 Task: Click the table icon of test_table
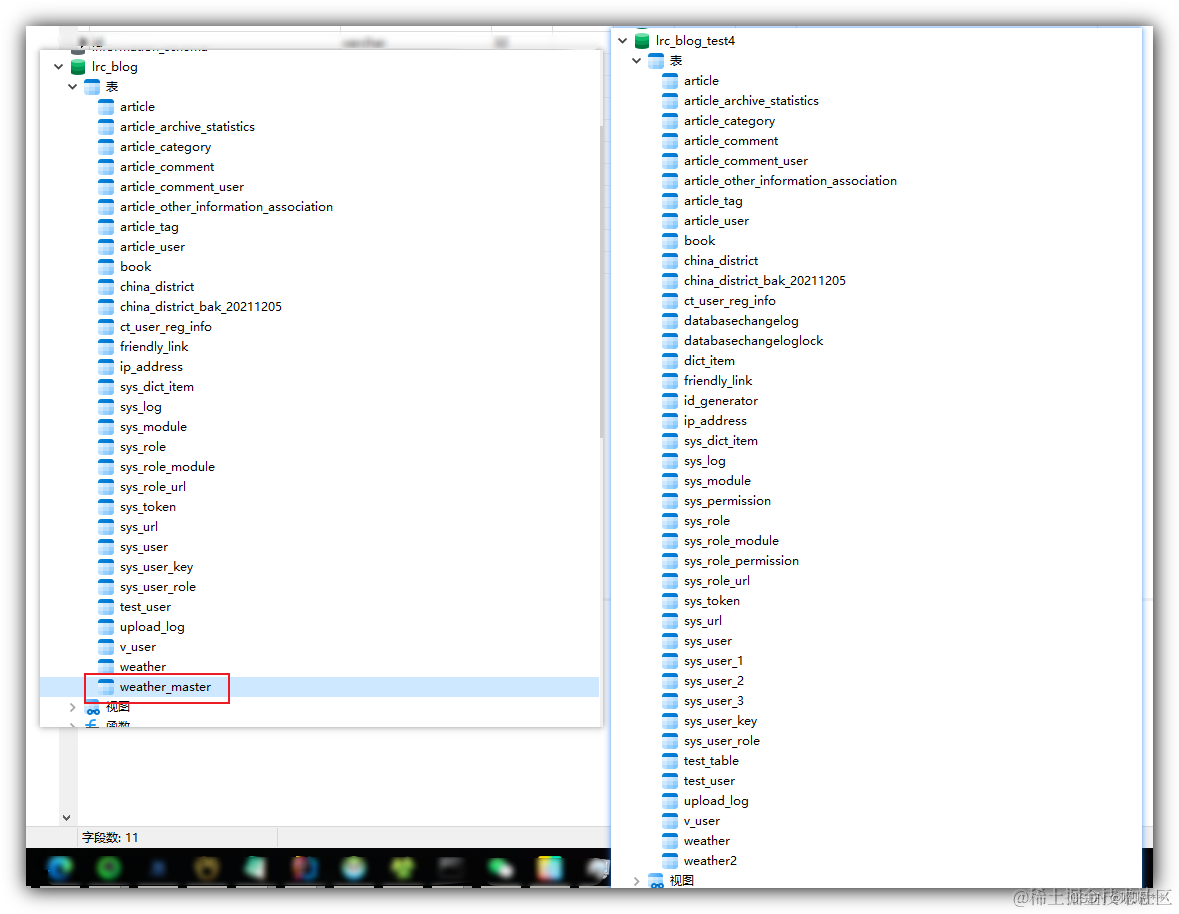670,761
